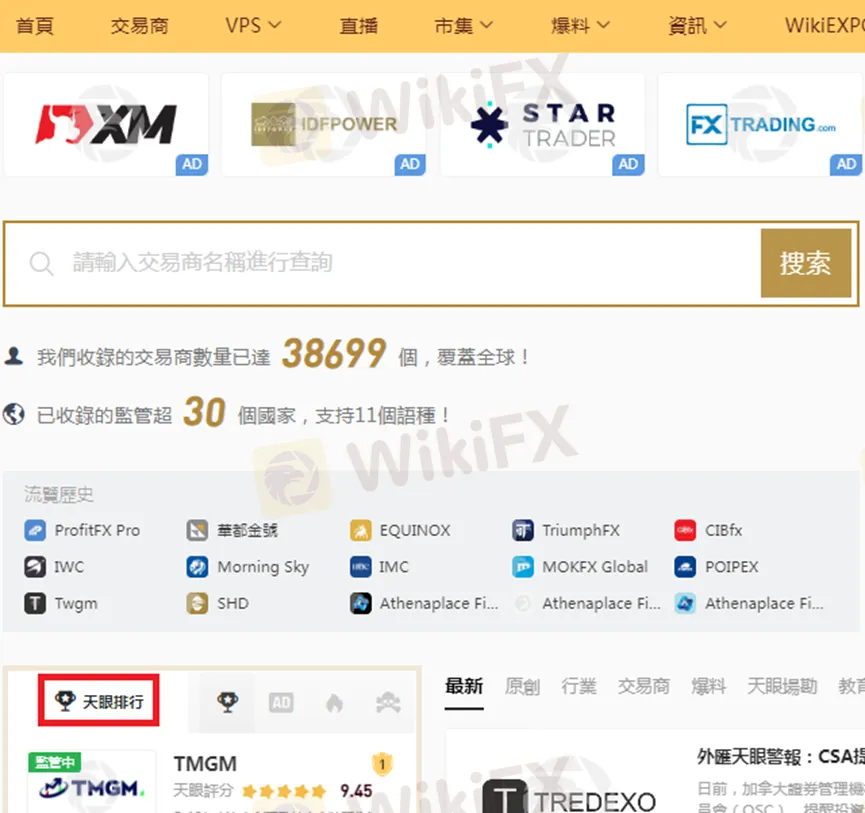Click the rank 1 shield badge on TMGM
This screenshot has width=865, height=813.
pyautogui.click(x=382, y=764)
